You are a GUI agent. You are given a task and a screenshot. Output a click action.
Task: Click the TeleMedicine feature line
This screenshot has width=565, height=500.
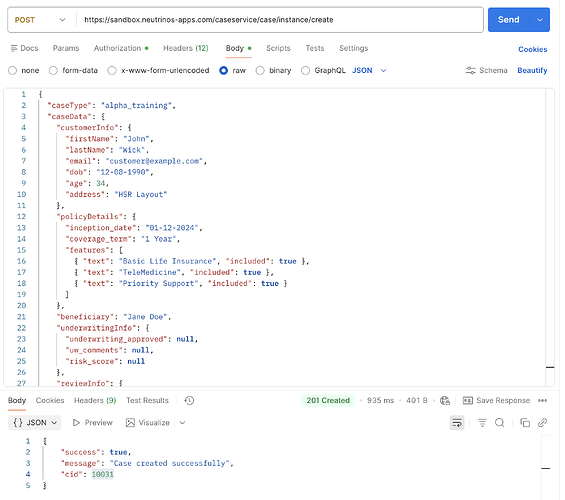point(174,272)
